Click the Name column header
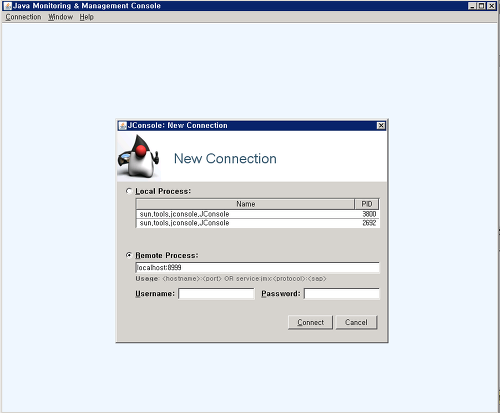Viewport: 500px width, 413px height. click(x=245, y=204)
